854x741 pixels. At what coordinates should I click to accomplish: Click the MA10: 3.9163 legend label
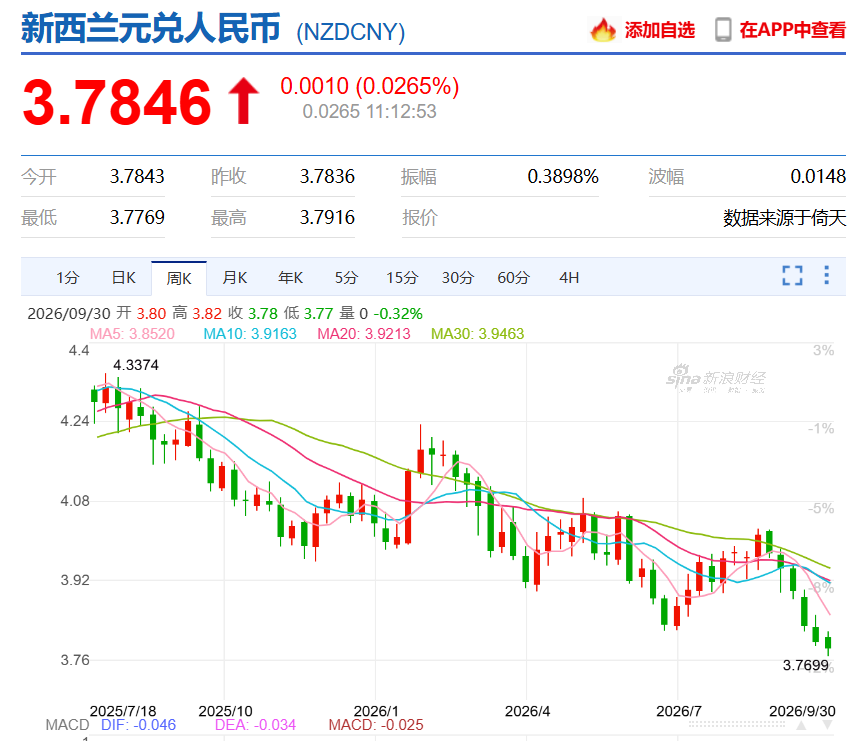coord(250,334)
